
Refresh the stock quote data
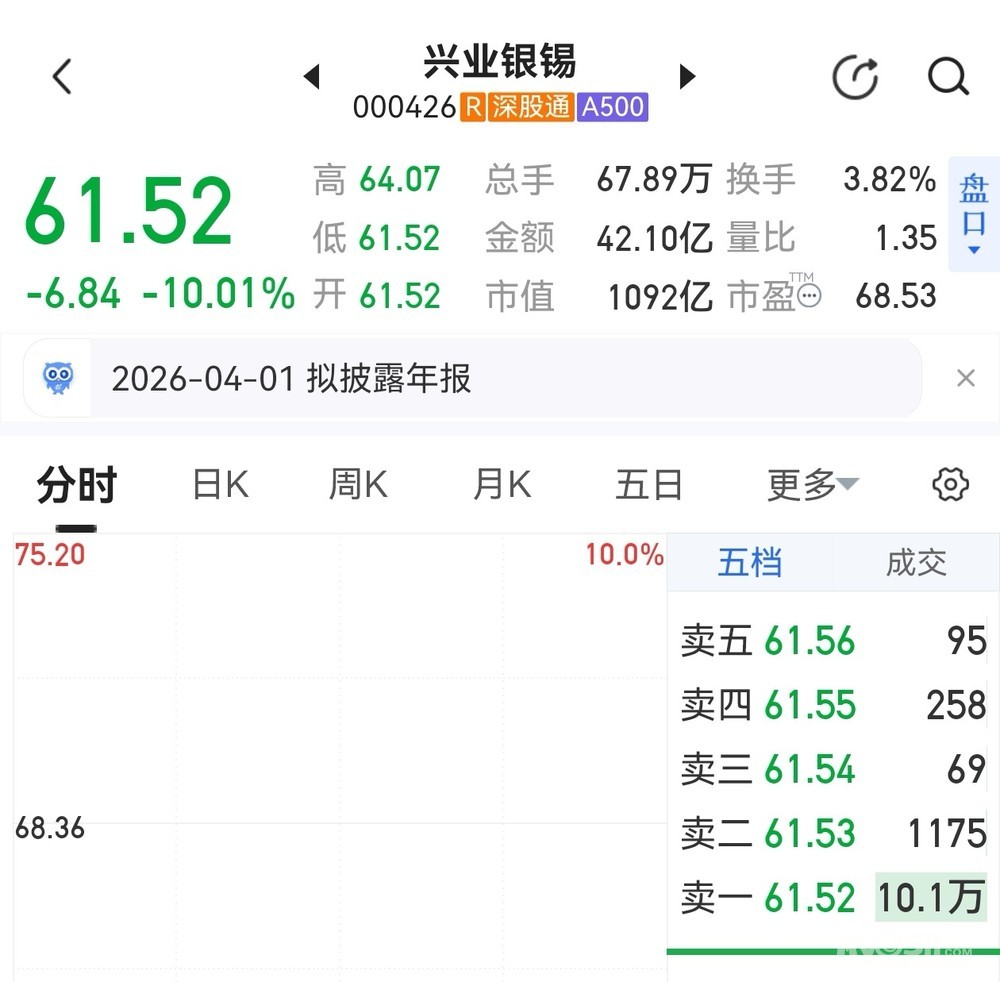pos(855,77)
